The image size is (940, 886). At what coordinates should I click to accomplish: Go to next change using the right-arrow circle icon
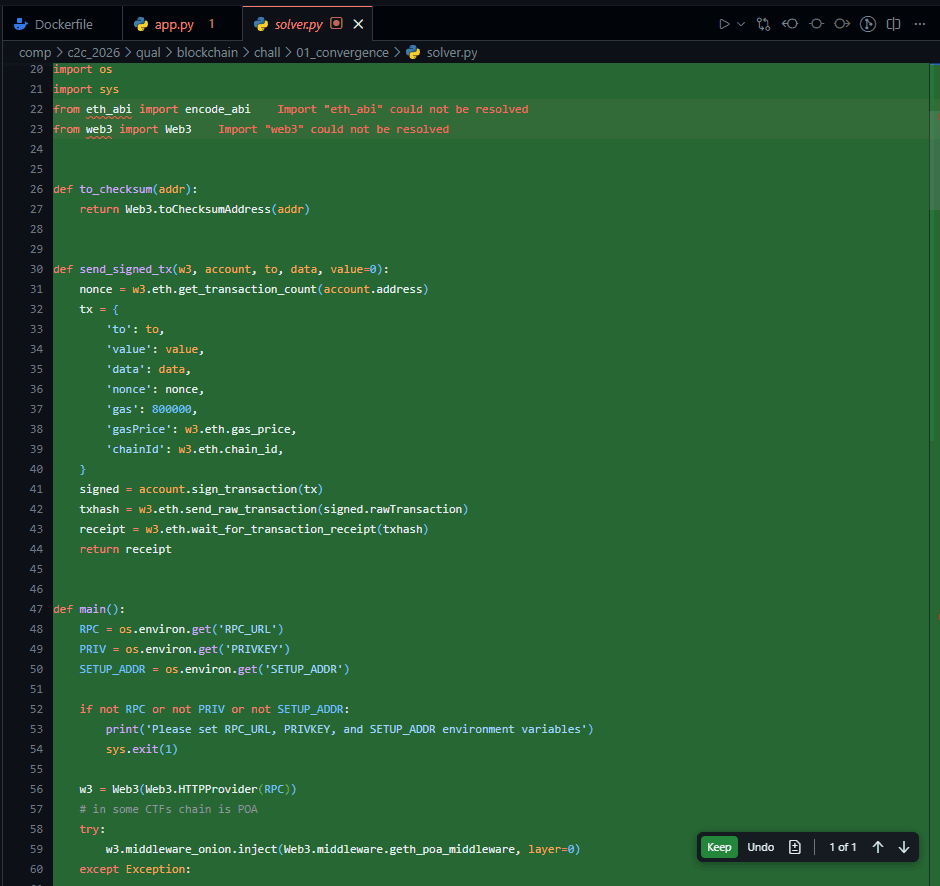842,23
